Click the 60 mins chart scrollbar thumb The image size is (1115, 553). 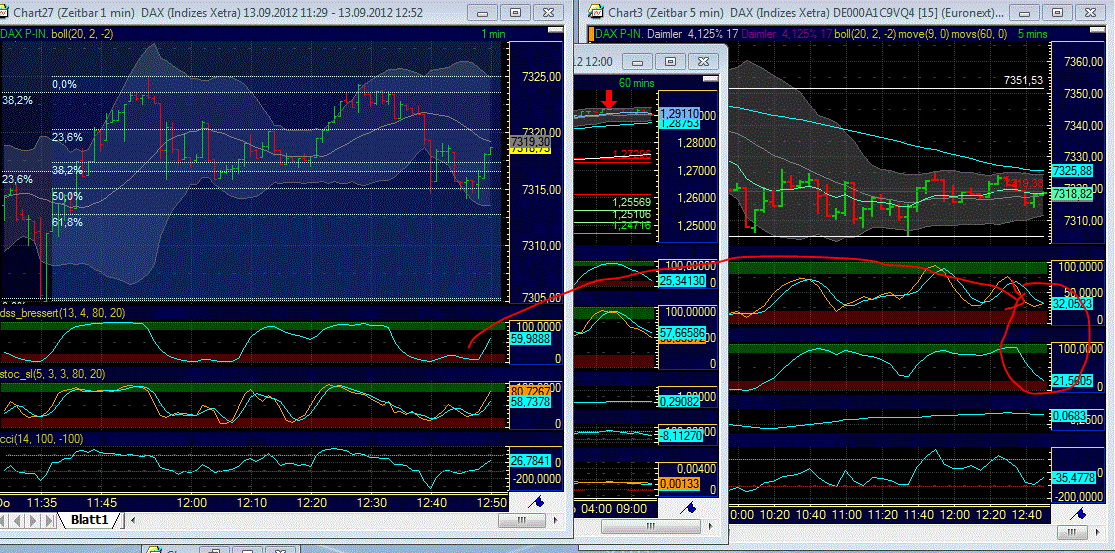[x=651, y=527]
